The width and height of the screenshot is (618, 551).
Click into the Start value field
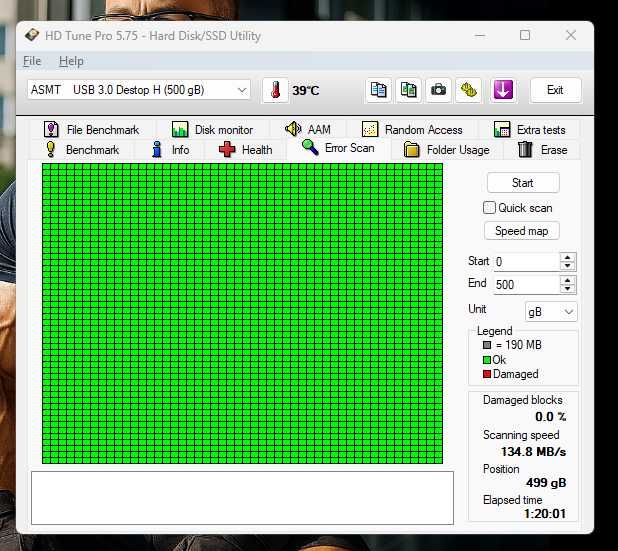coord(527,262)
